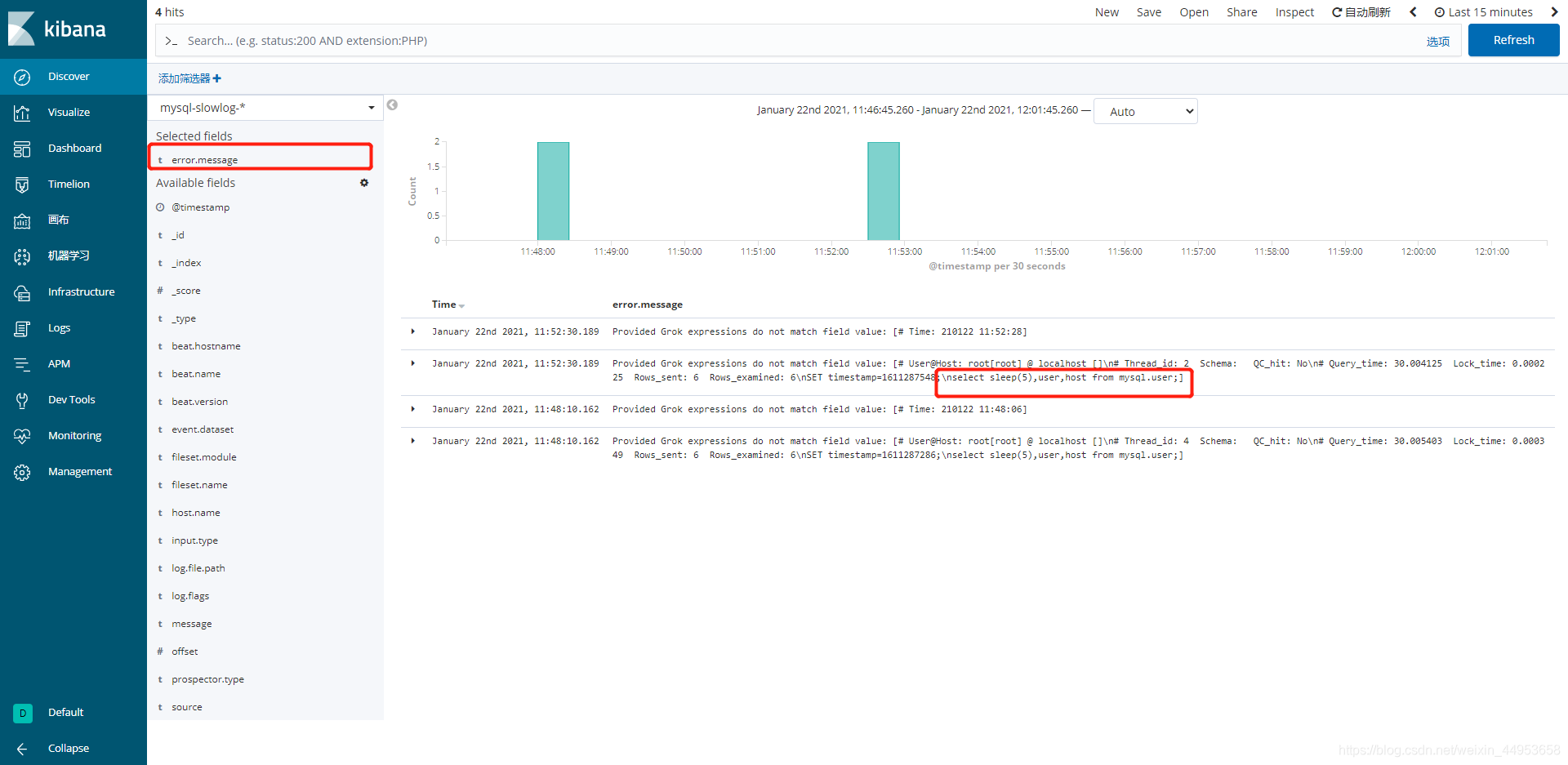Screen dimensions: 1568x765
Task: Open the Logs icon
Action: click(x=22, y=328)
